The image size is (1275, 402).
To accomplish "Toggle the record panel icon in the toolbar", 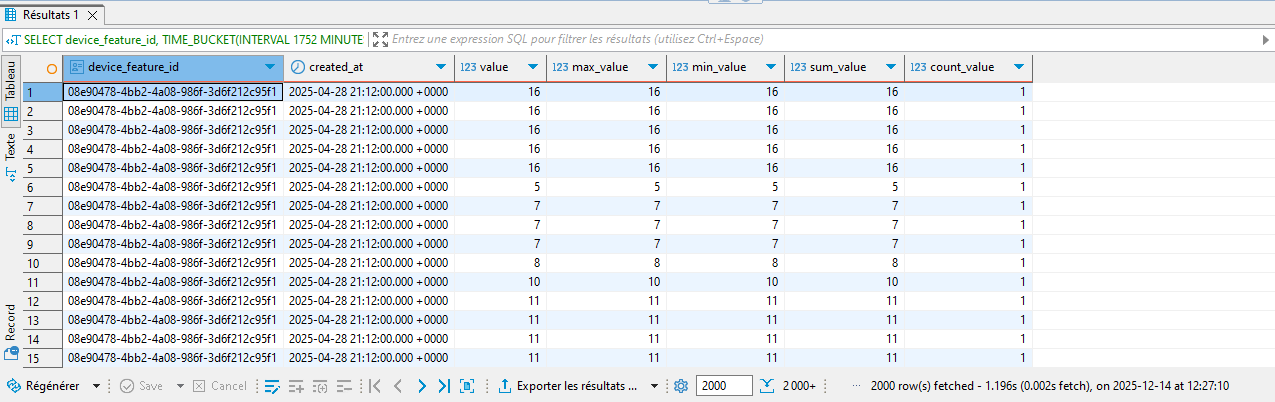I will [467, 386].
